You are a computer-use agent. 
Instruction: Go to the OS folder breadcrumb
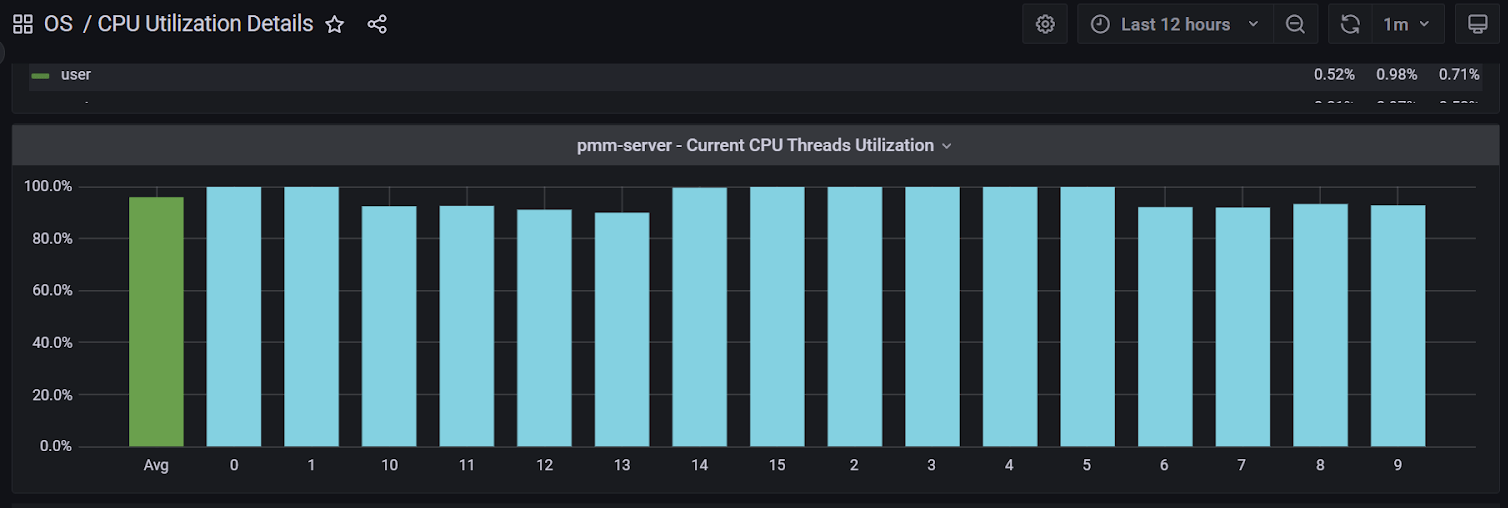(58, 24)
